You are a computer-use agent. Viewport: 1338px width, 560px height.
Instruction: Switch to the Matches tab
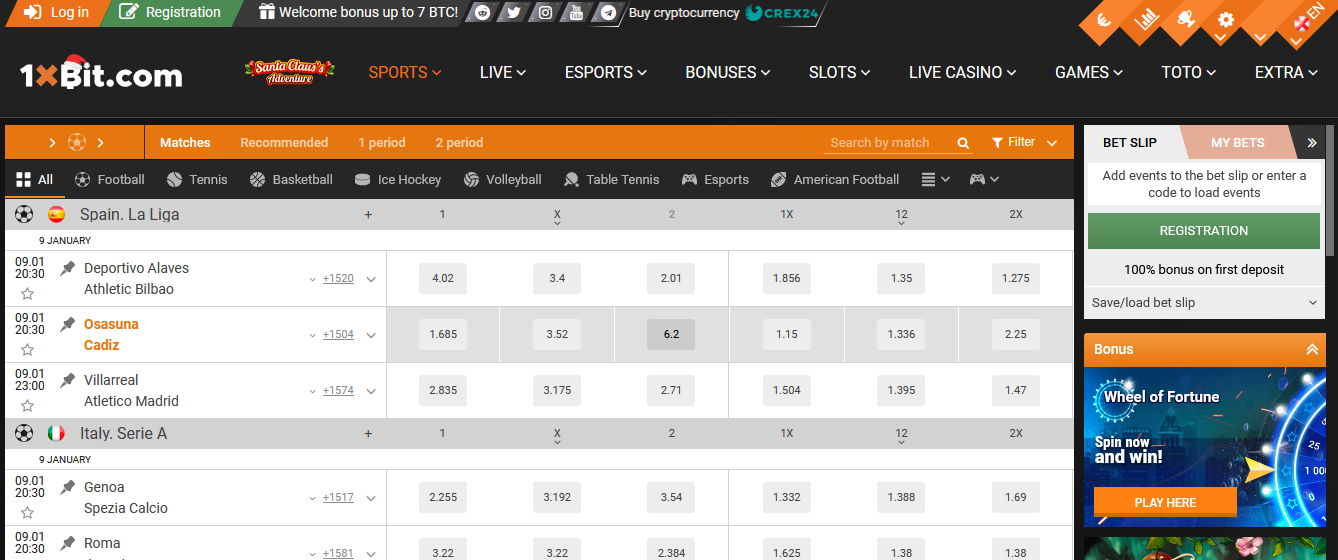click(185, 143)
